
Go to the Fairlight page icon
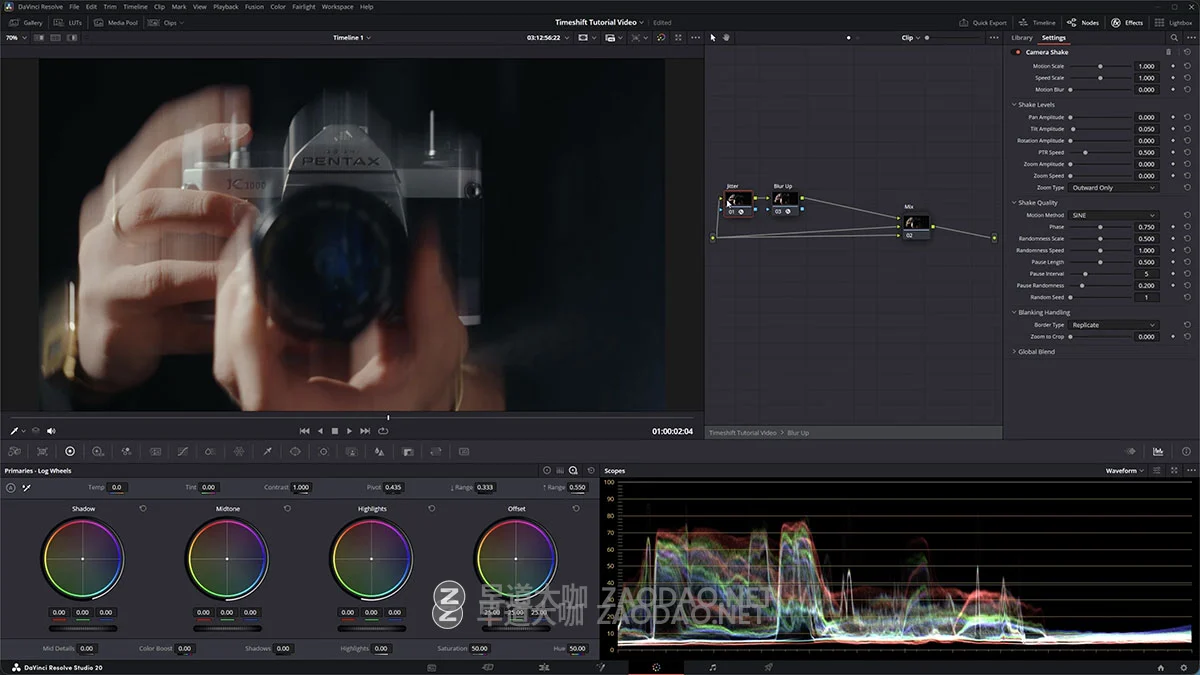712,666
